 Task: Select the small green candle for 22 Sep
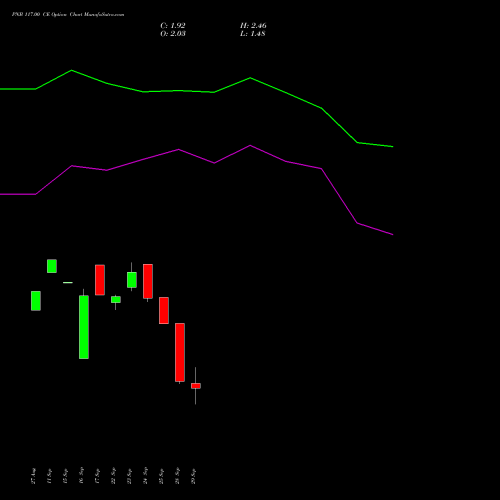coord(116,300)
